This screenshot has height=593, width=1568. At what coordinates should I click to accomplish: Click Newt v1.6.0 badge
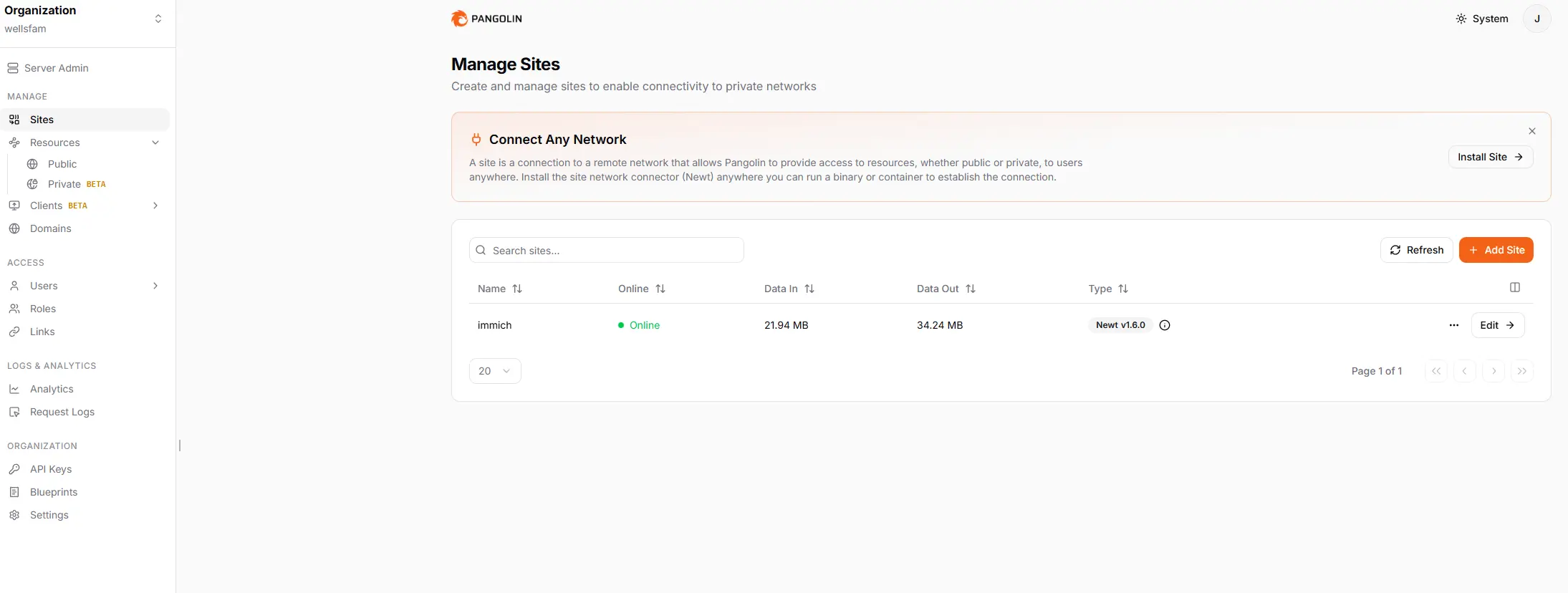coord(1120,325)
